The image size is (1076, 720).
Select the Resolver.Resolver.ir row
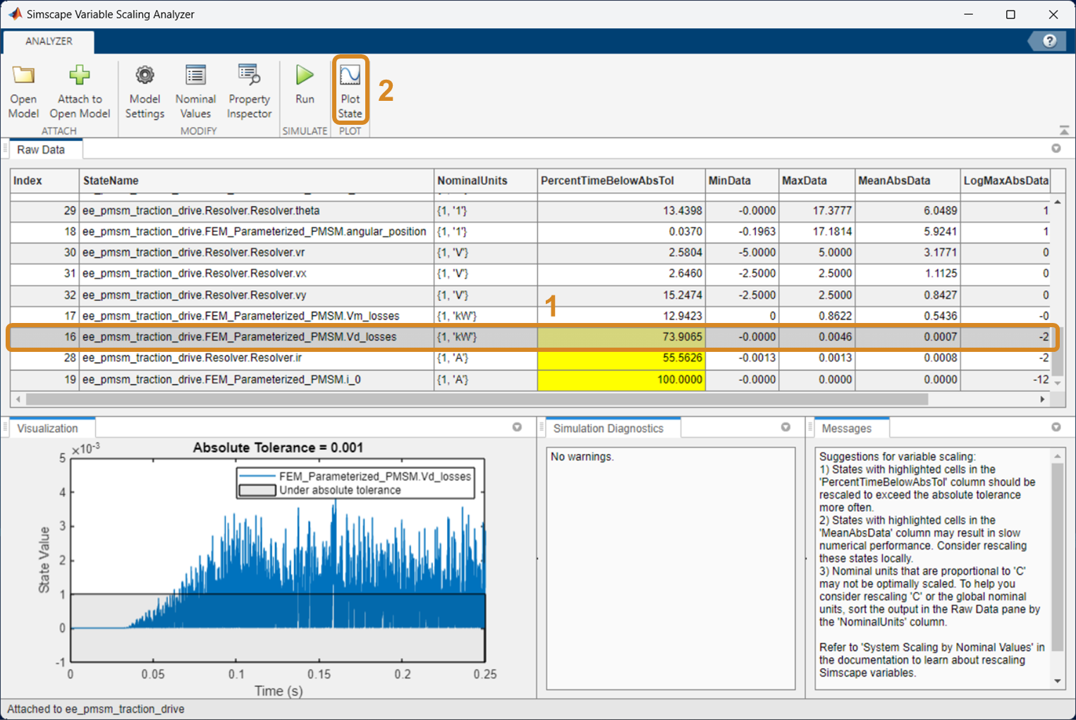pyautogui.click(x=530, y=358)
